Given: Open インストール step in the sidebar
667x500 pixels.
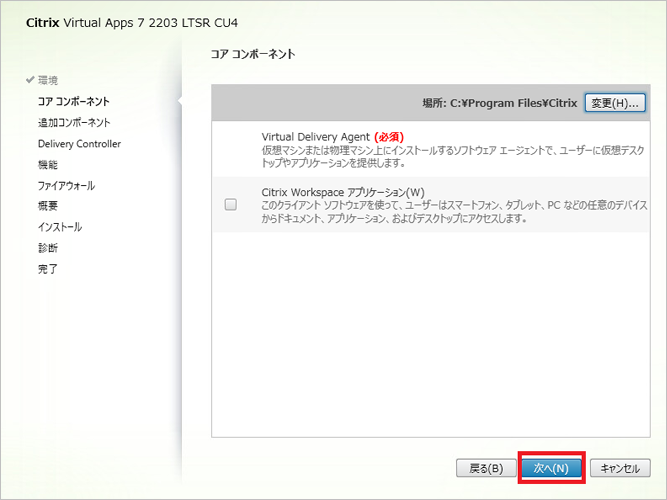Looking at the screenshot, I should point(60,227).
